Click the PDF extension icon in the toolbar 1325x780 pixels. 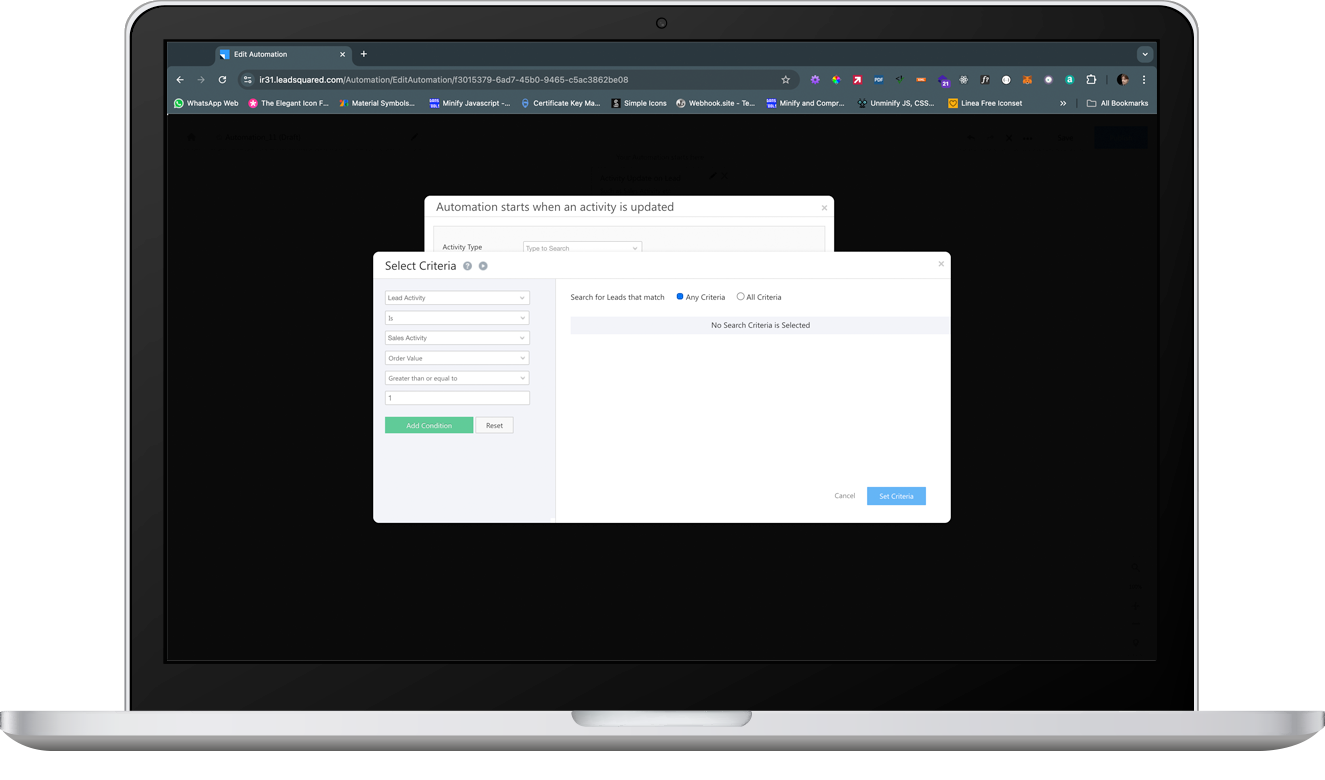pyautogui.click(x=878, y=79)
